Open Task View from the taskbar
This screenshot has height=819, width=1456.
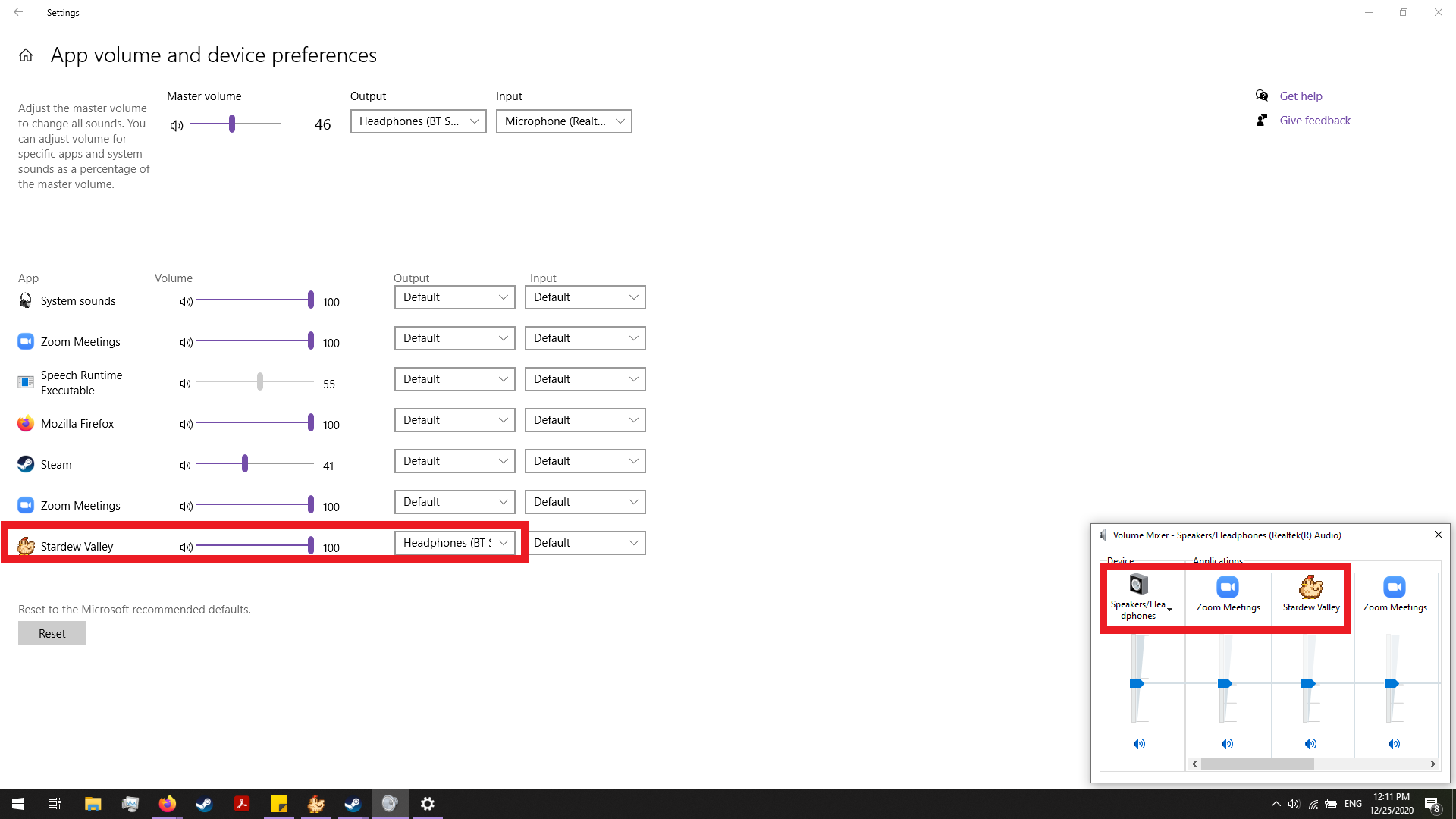click(x=55, y=804)
